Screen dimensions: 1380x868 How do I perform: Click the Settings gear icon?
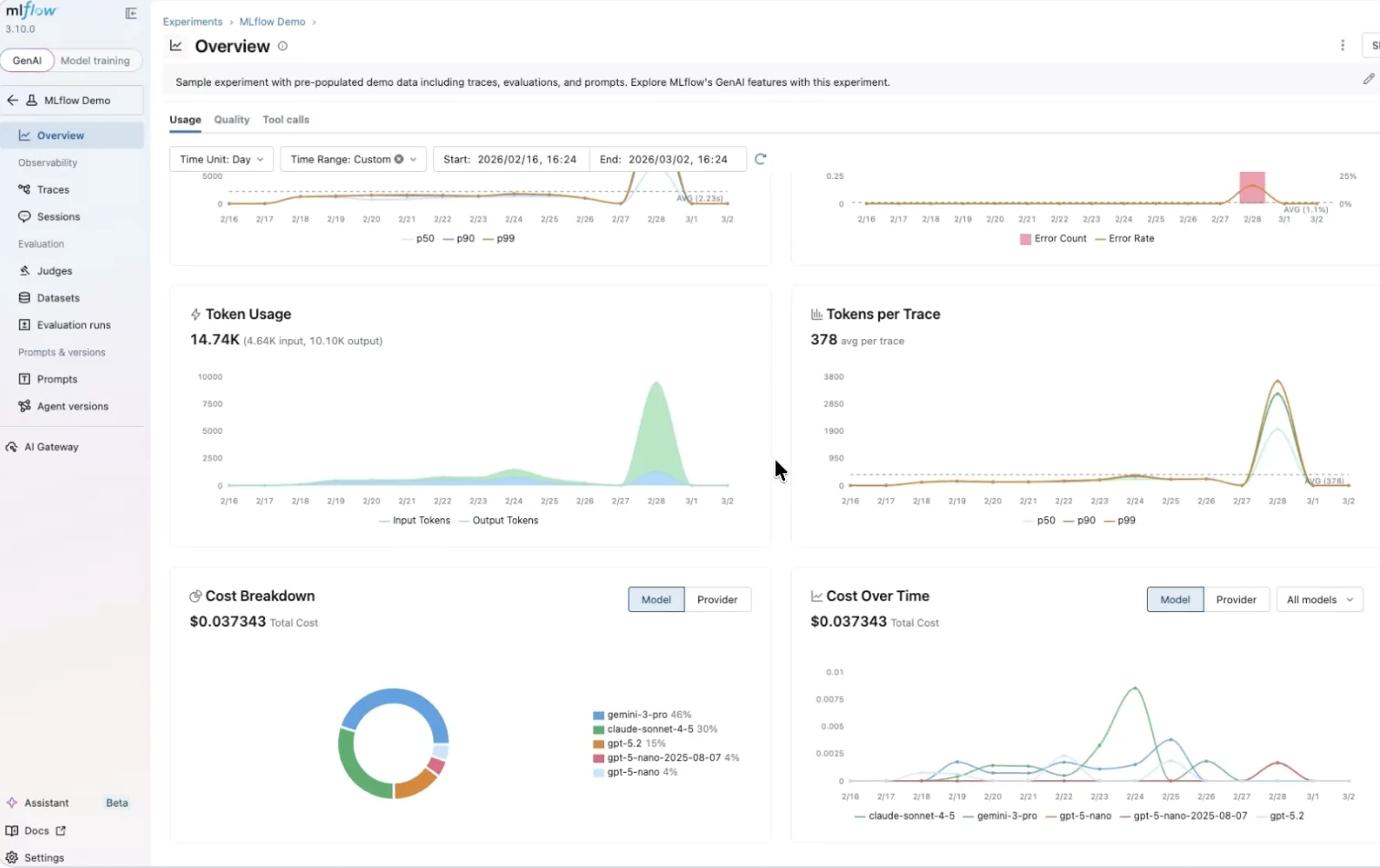(x=12, y=858)
